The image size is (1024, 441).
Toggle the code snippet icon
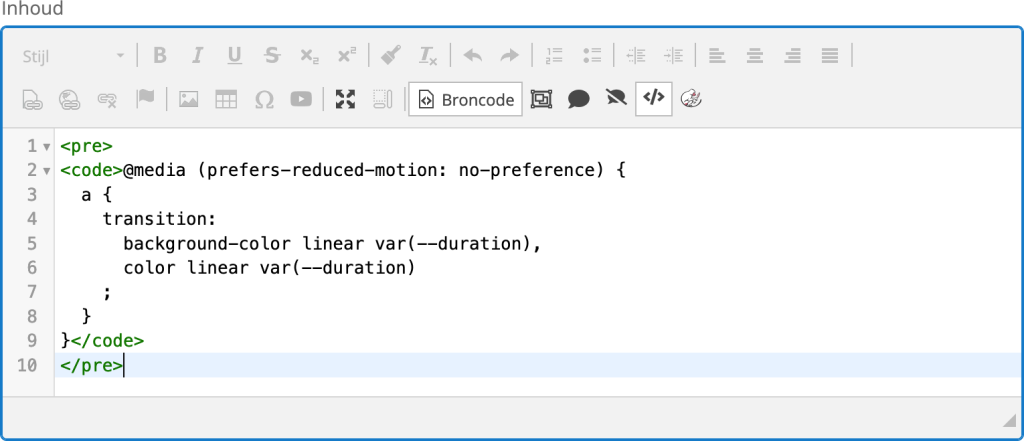coord(654,99)
